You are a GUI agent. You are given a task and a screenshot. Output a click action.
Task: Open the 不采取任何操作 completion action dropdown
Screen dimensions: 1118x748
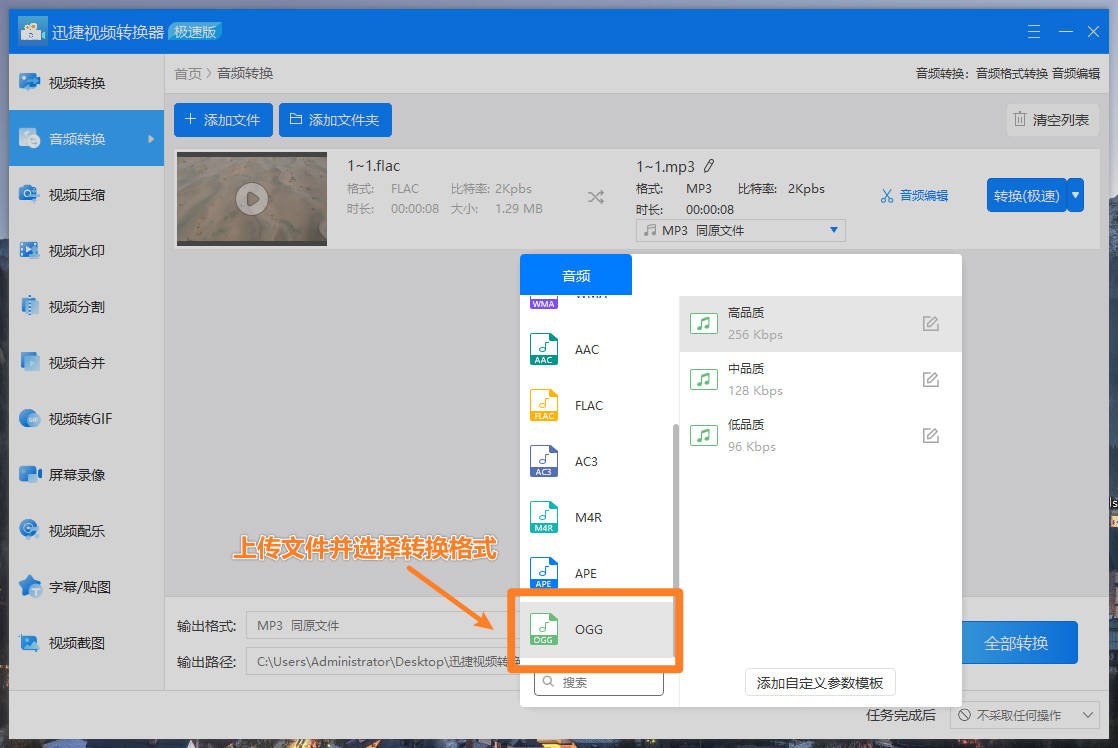pyautogui.click(x=1024, y=715)
